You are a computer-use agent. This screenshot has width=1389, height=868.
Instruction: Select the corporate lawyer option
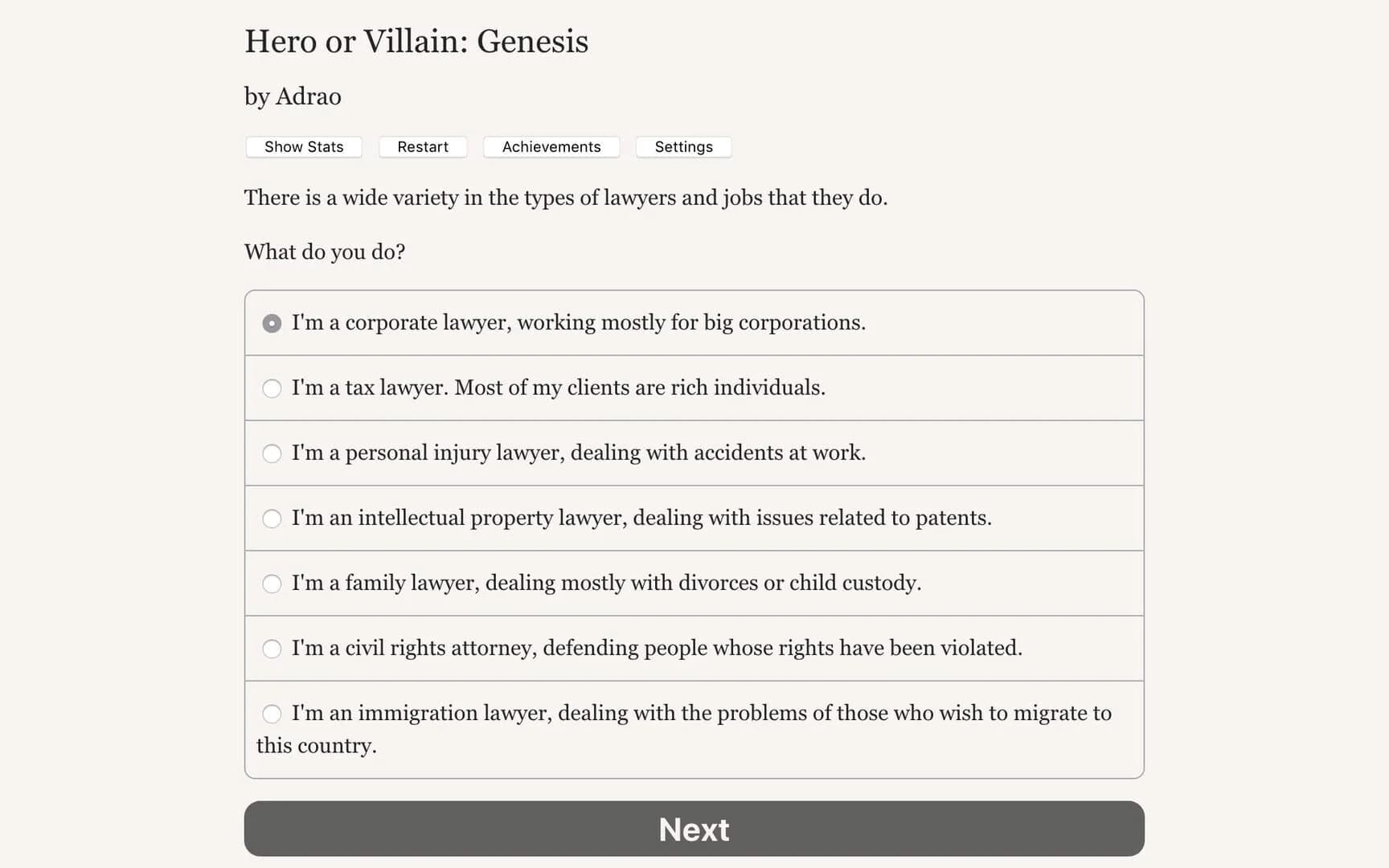pos(272,323)
